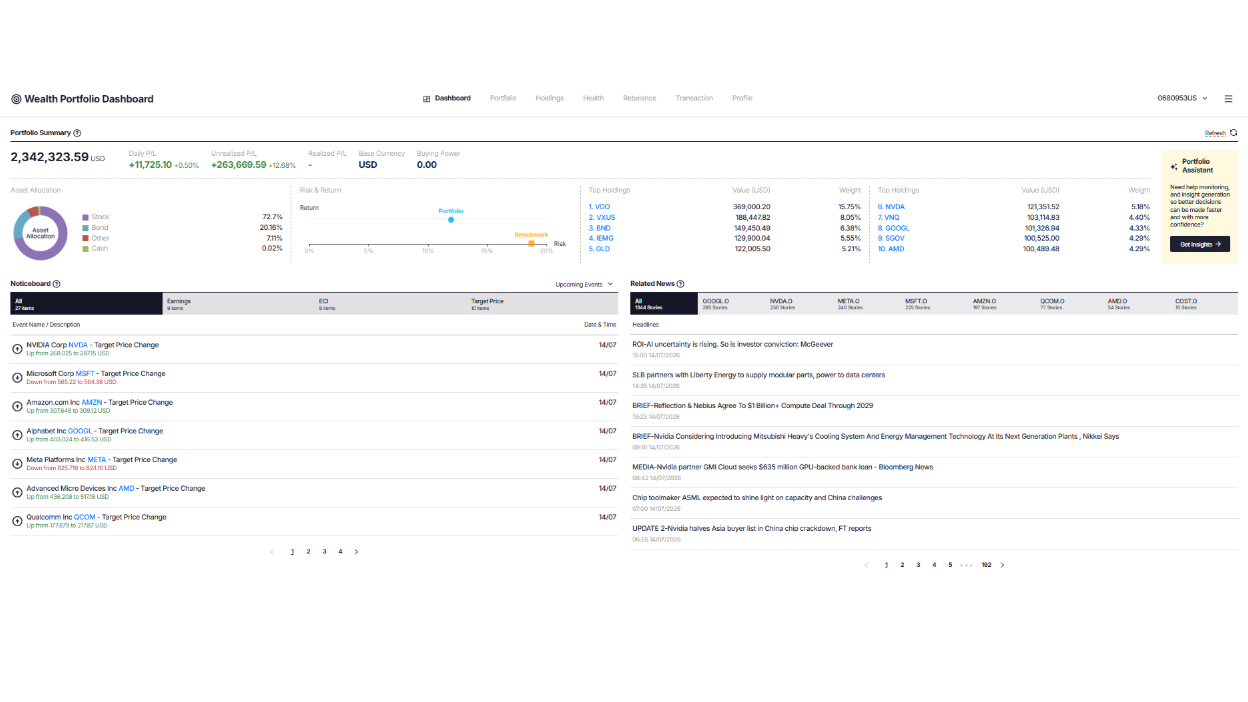The image size is (1248, 702).
Task: Open the Portfolio nav tab
Action: (503, 98)
